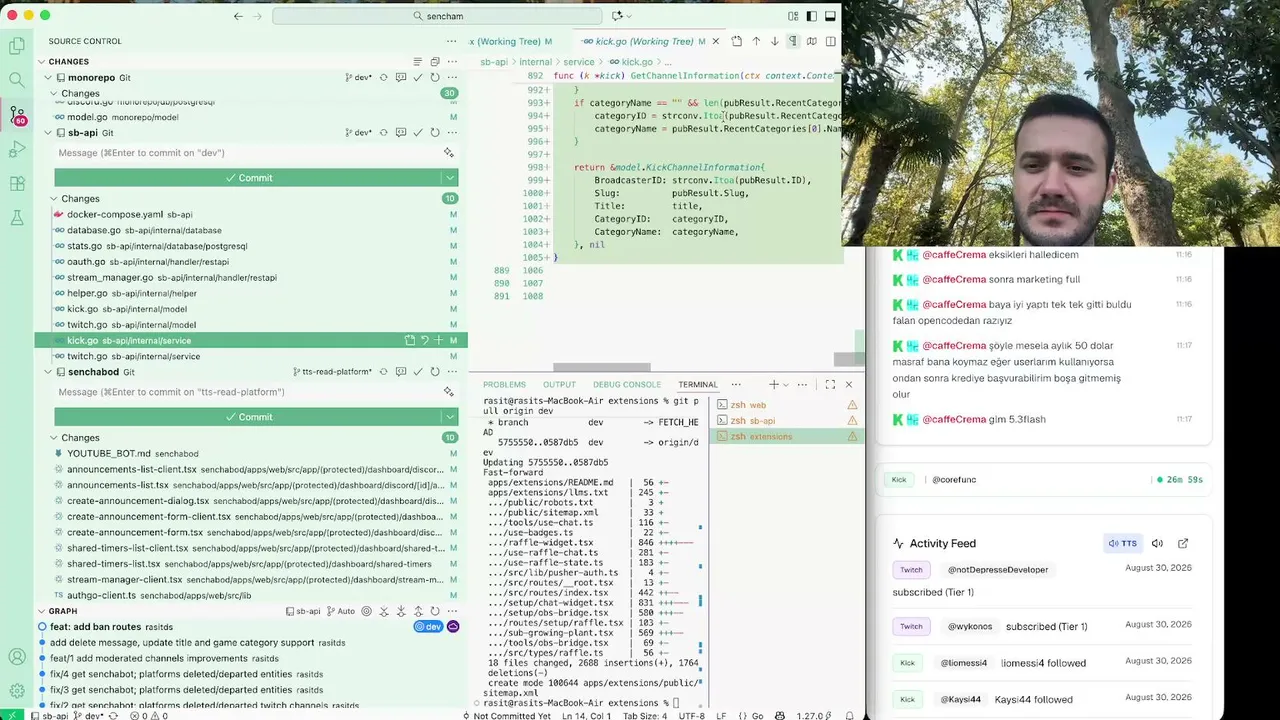Click the Go language mode in the status bar

757,715
